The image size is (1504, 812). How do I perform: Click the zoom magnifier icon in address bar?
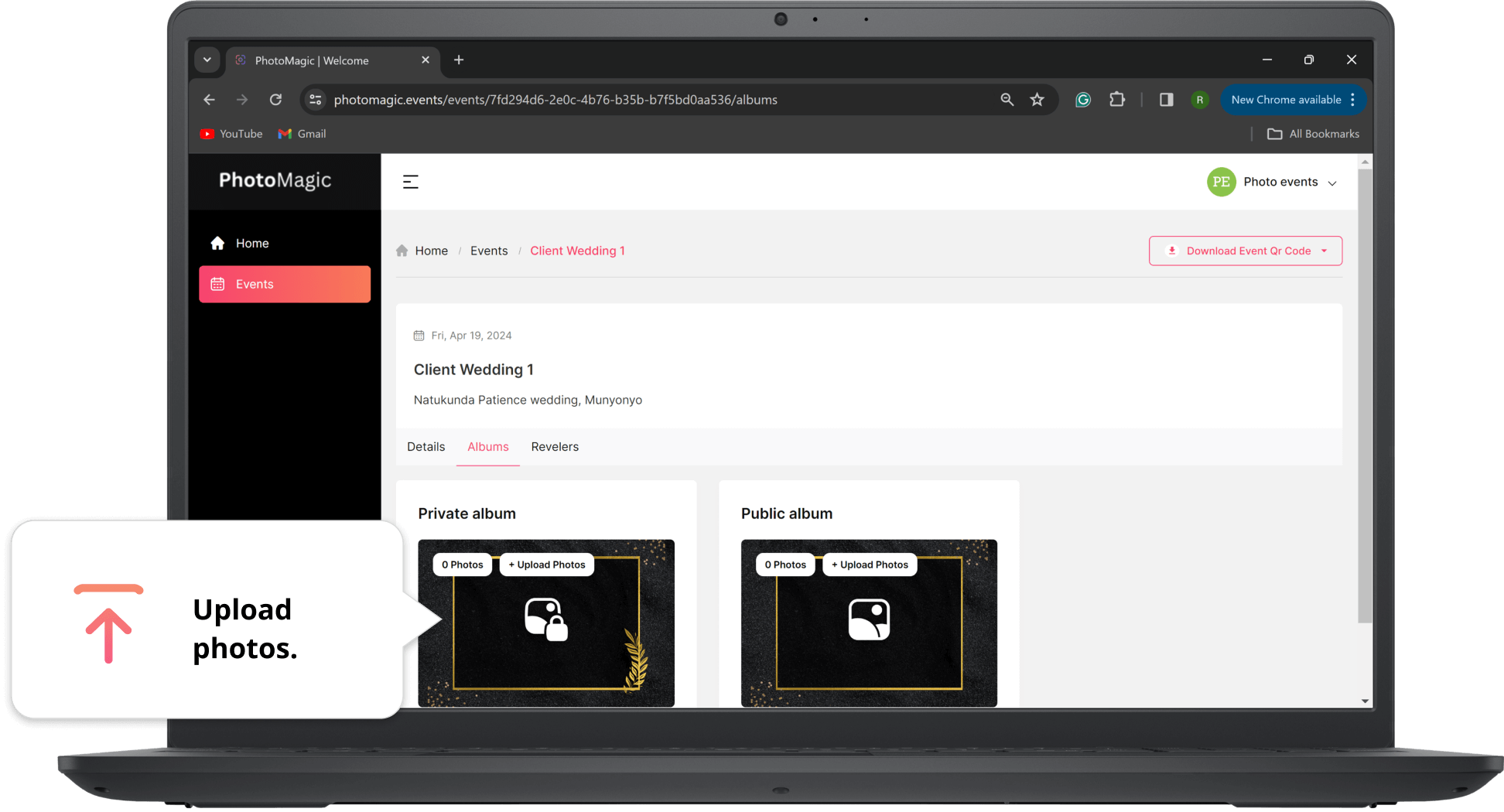(x=1007, y=100)
